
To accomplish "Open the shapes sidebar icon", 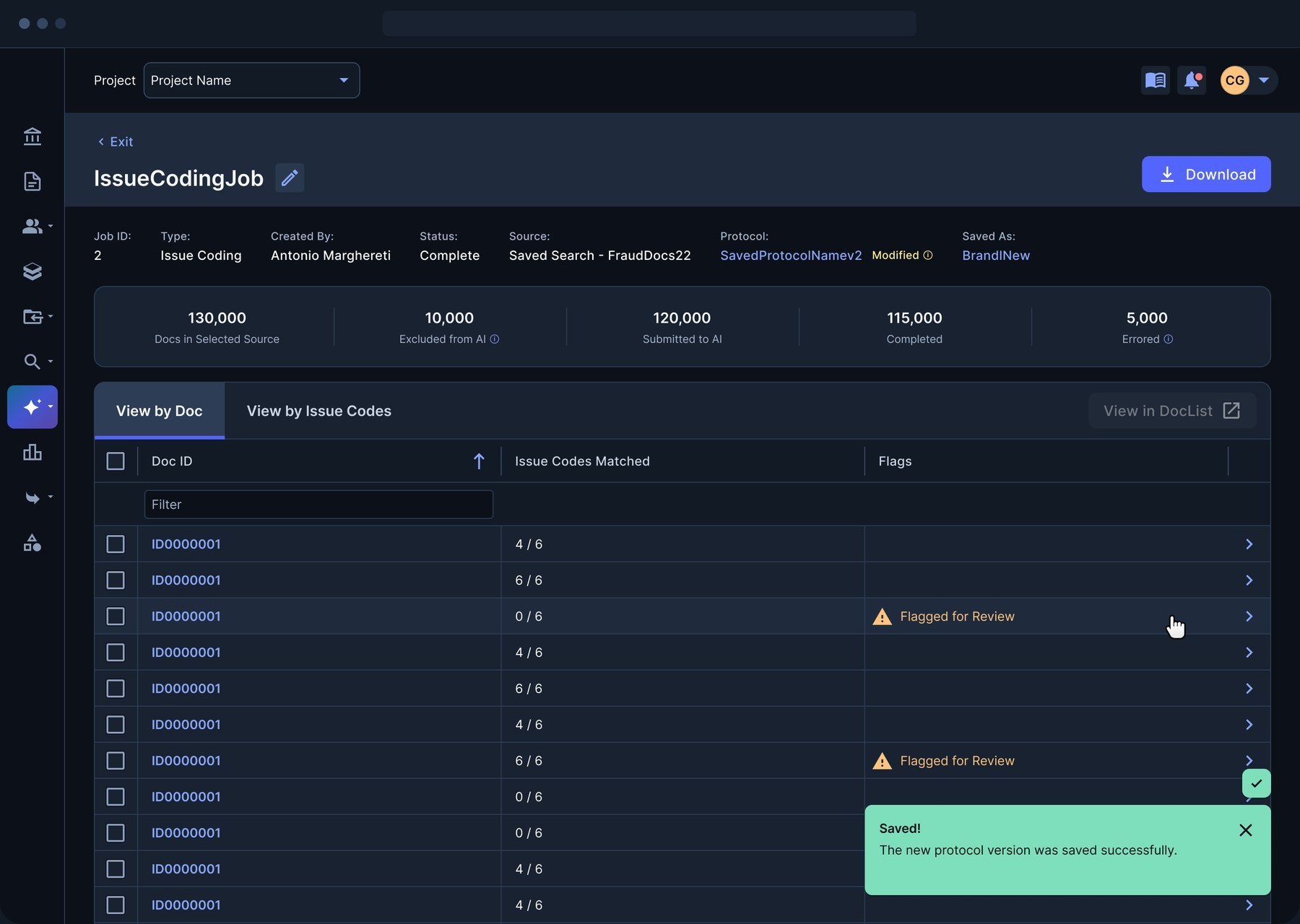I will pyautogui.click(x=32, y=543).
